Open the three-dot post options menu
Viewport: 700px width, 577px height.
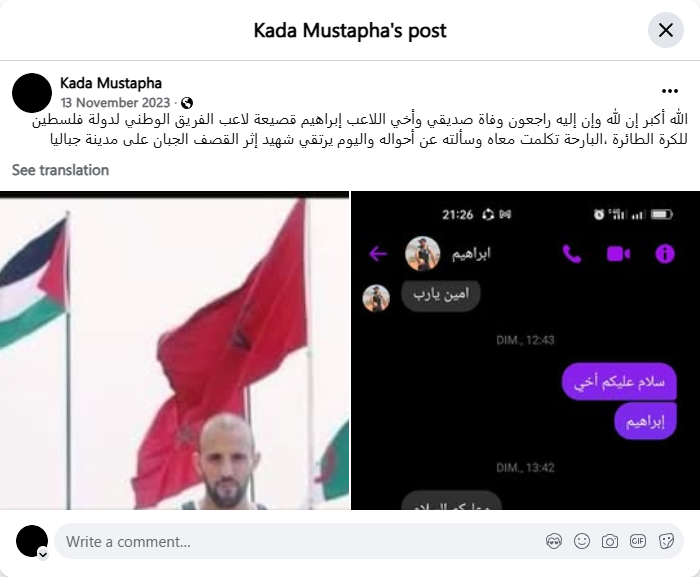tap(670, 91)
